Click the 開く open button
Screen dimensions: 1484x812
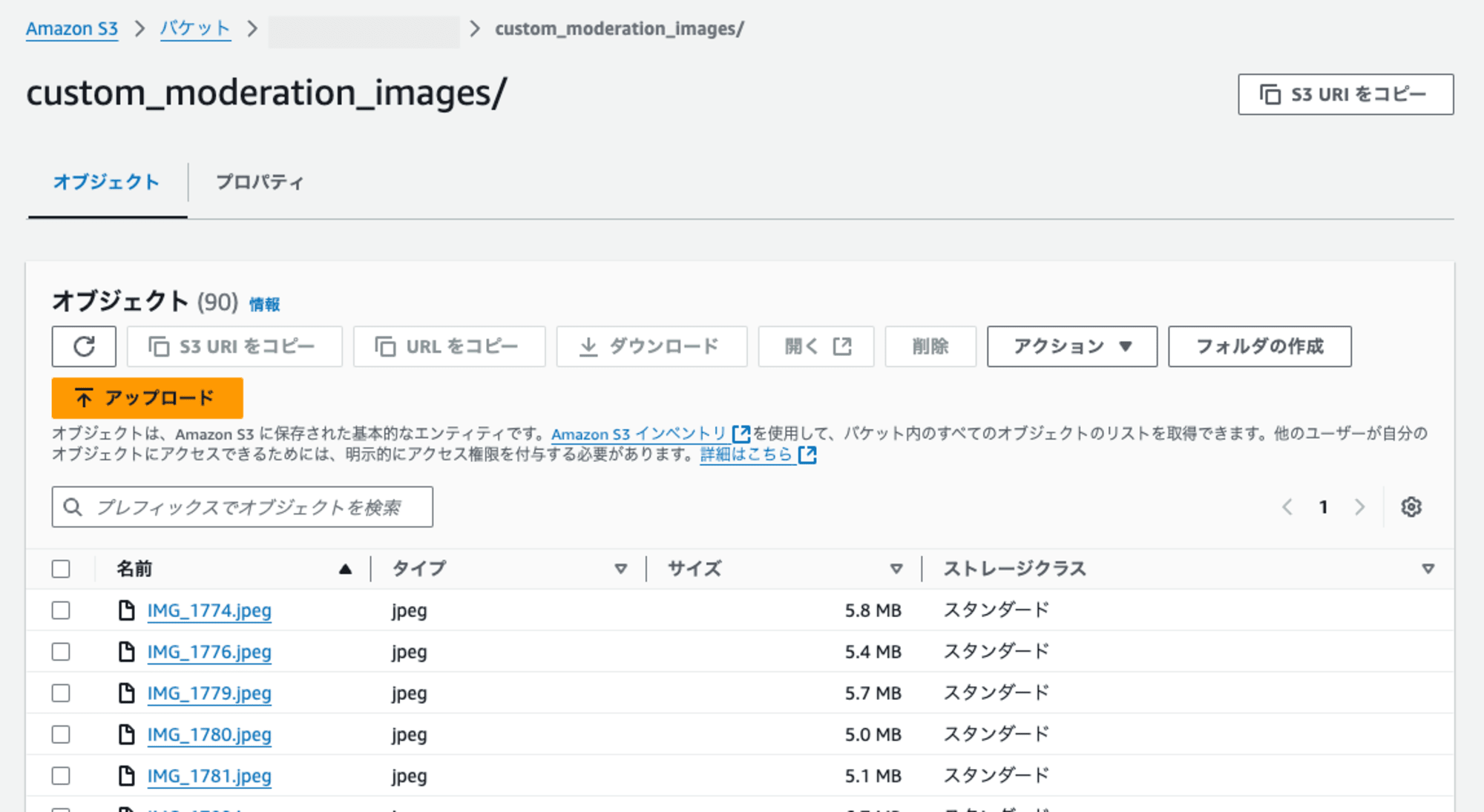click(x=816, y=346)
